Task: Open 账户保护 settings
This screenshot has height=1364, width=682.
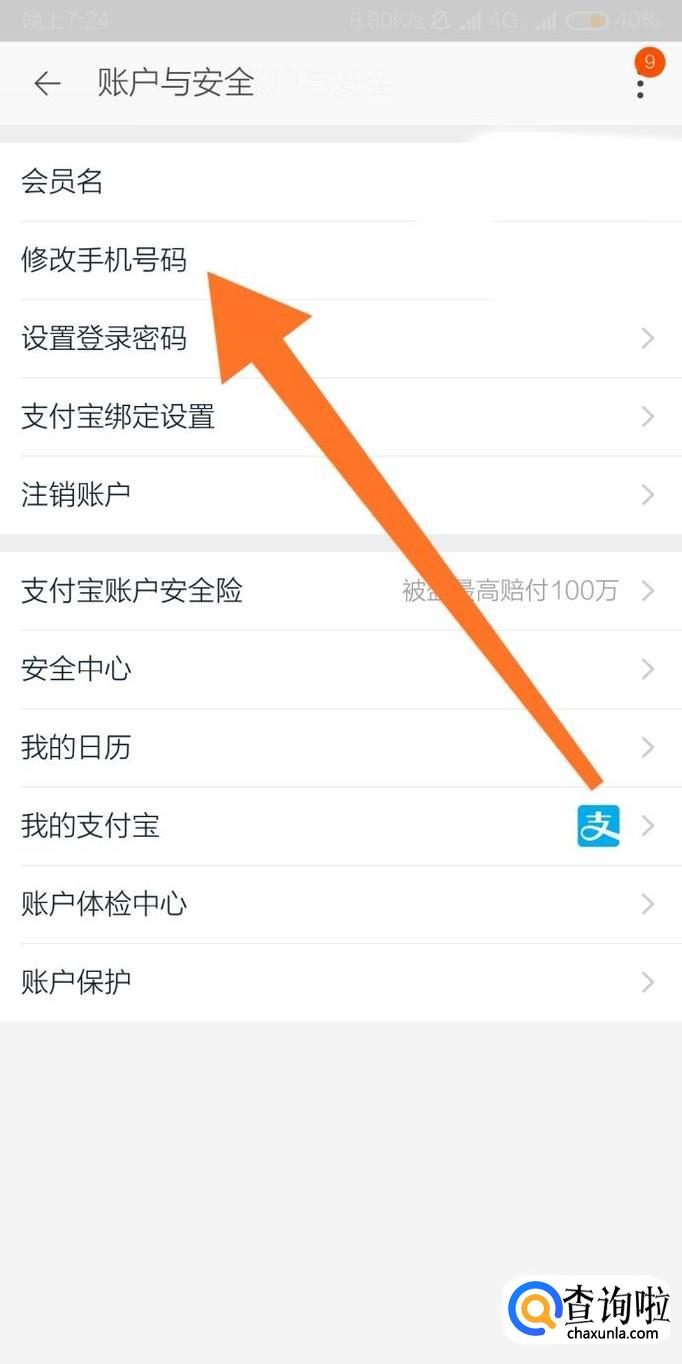Action: pos(341,982)
